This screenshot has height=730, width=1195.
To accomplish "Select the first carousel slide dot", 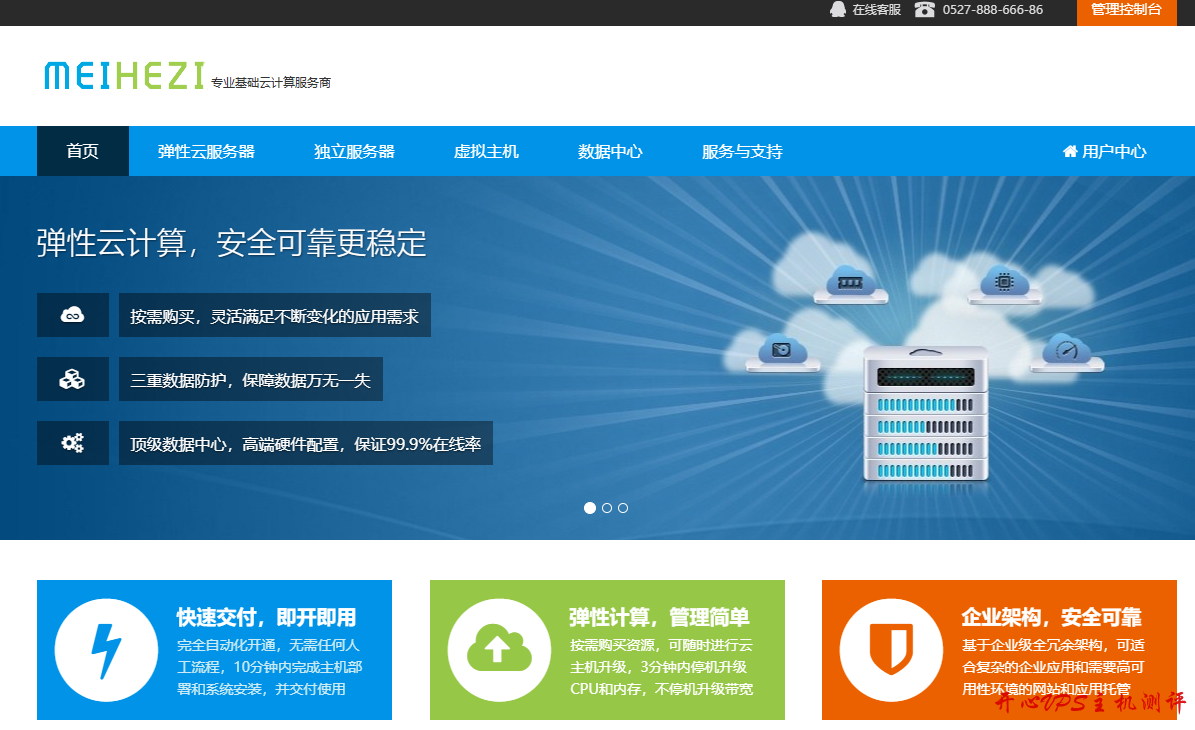I will [x=590, y=508].
